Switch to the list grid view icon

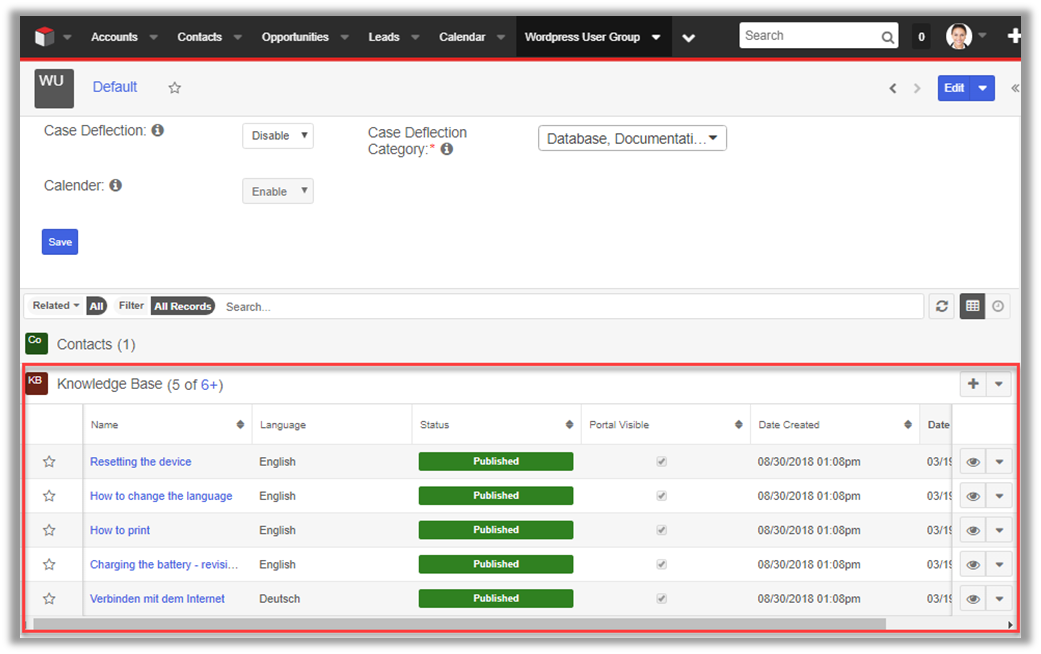[x=972, y=307]
